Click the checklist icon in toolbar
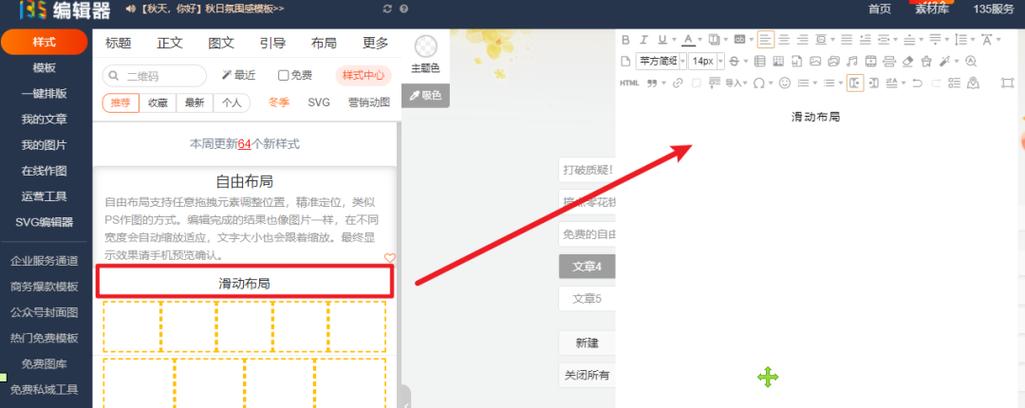This screenshot has width=1025, height=408. pyautogui.click(x=954, y=83)
